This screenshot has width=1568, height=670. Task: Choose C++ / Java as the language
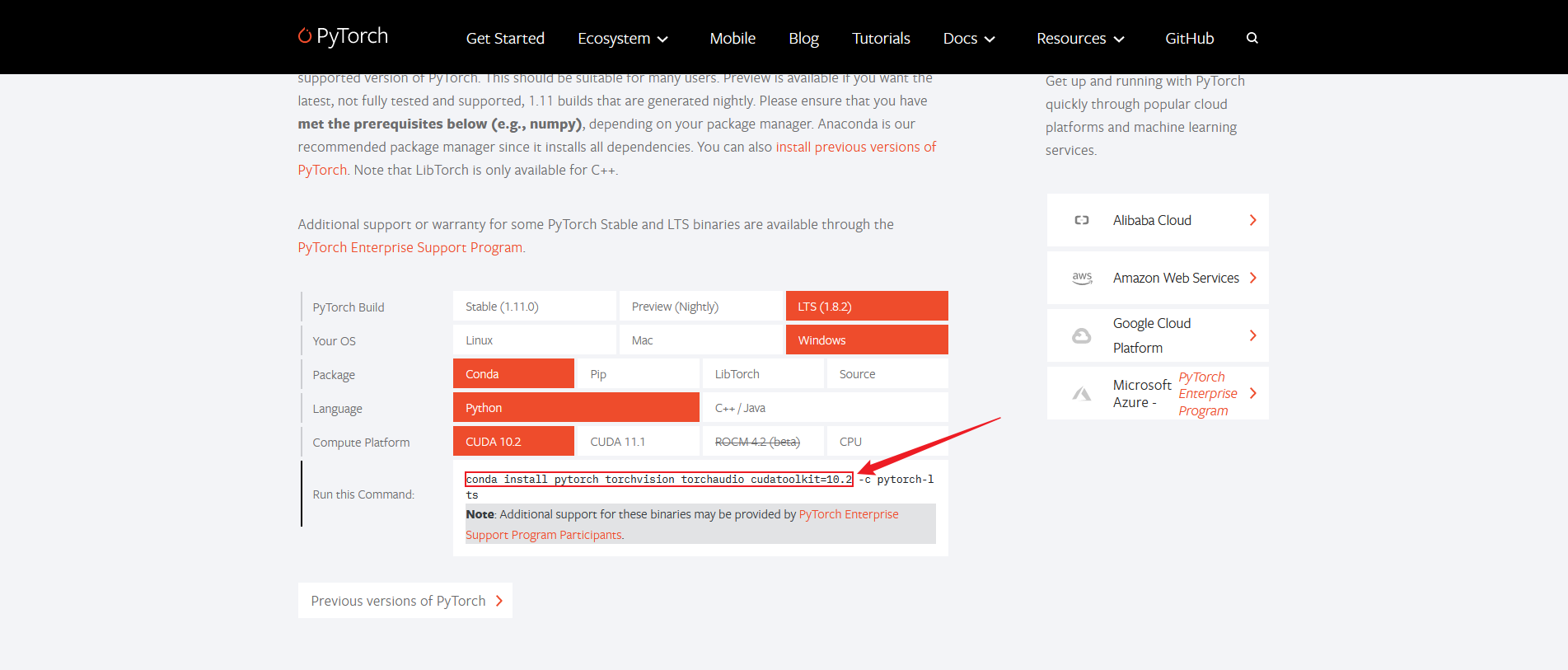[826, 407]
